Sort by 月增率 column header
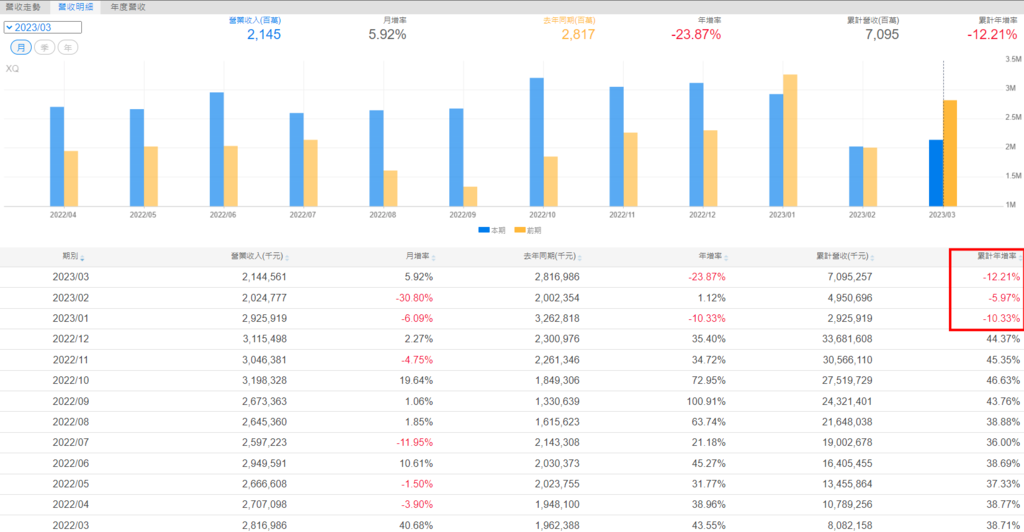 [x=420, y=257]
